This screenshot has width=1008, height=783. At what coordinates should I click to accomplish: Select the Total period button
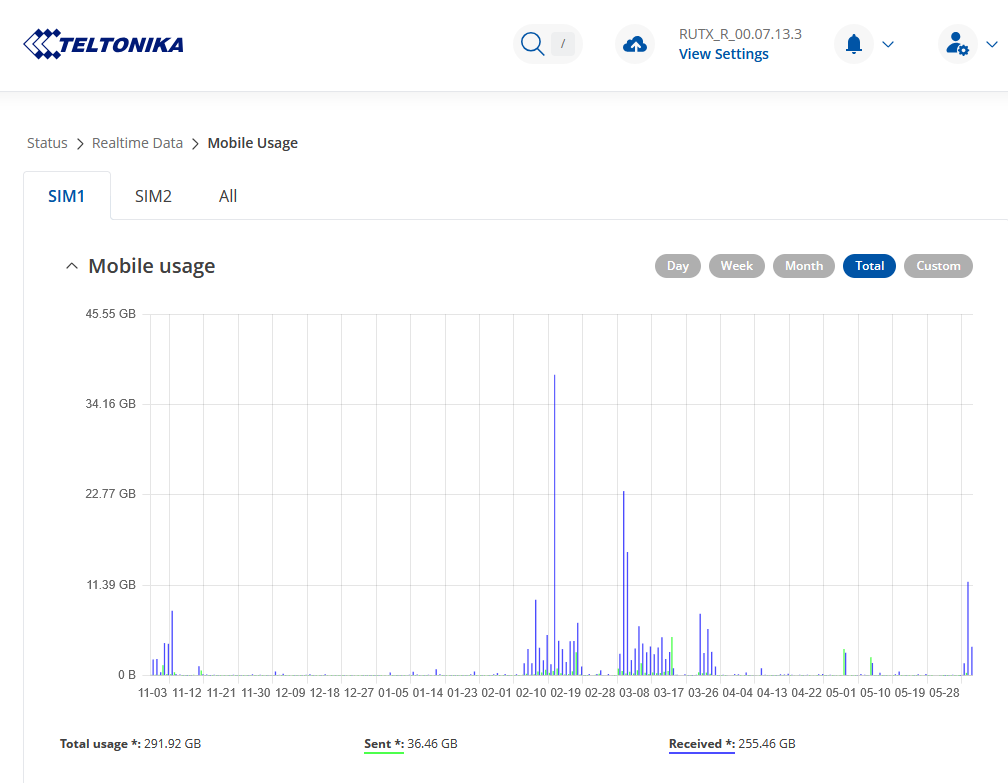click(x=869, y=266)
